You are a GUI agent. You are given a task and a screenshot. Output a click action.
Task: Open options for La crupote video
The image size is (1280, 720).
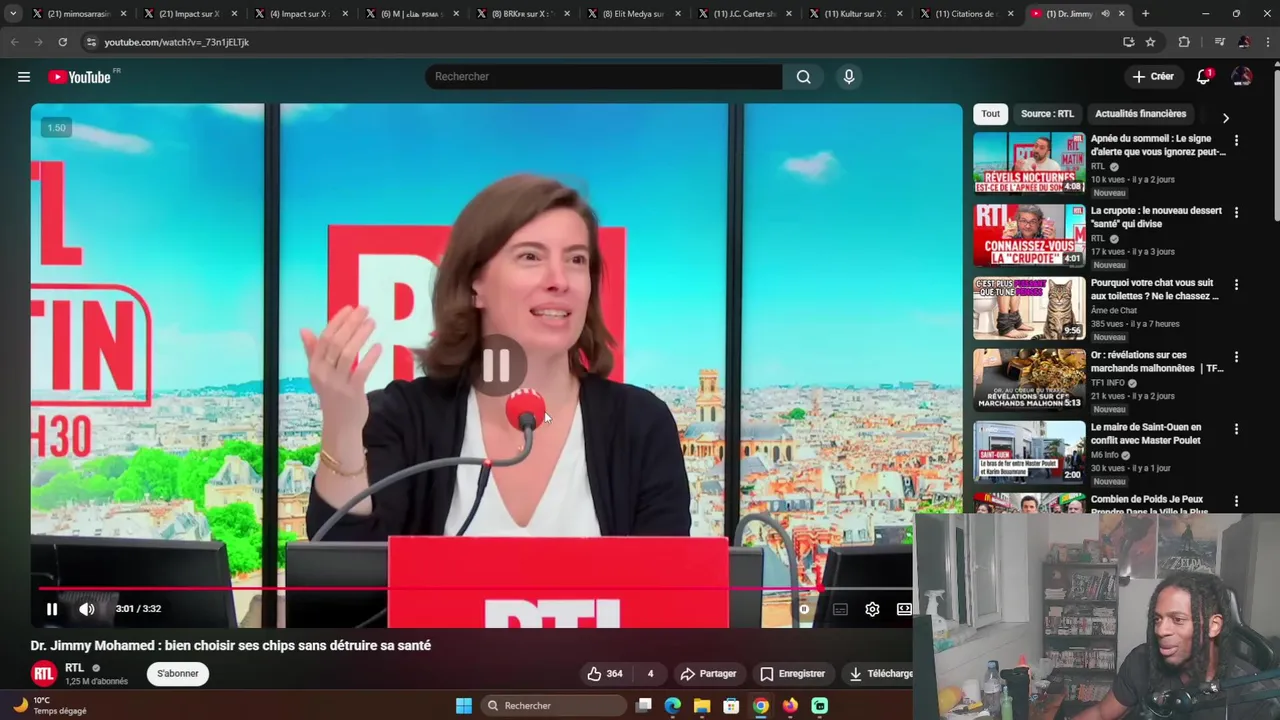point(1236,213)
